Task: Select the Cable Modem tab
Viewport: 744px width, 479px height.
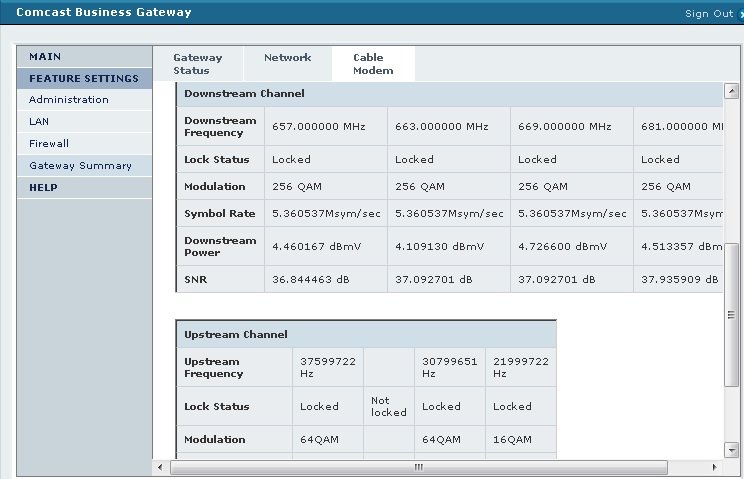Action: [373, 64]
